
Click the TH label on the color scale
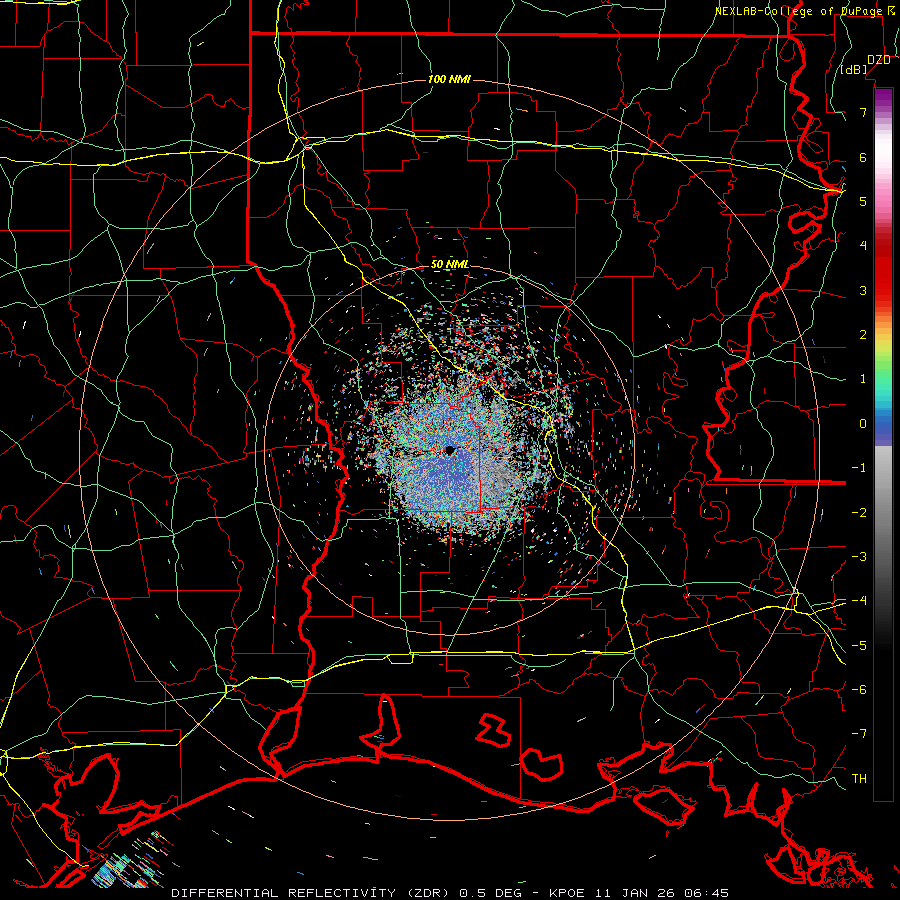[x=859, y=778]
